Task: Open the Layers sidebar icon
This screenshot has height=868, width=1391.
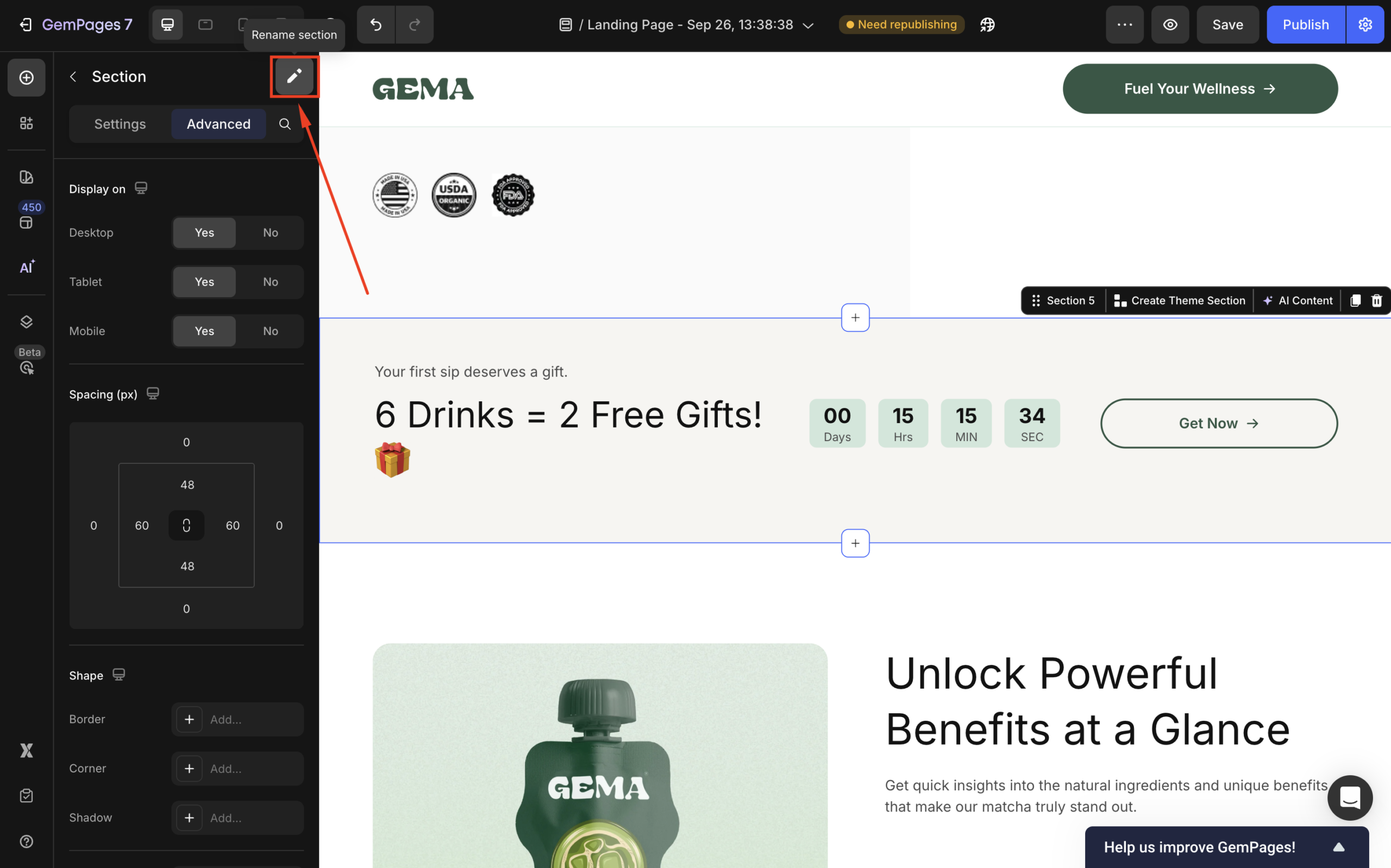Action: (x=27, y=322)
